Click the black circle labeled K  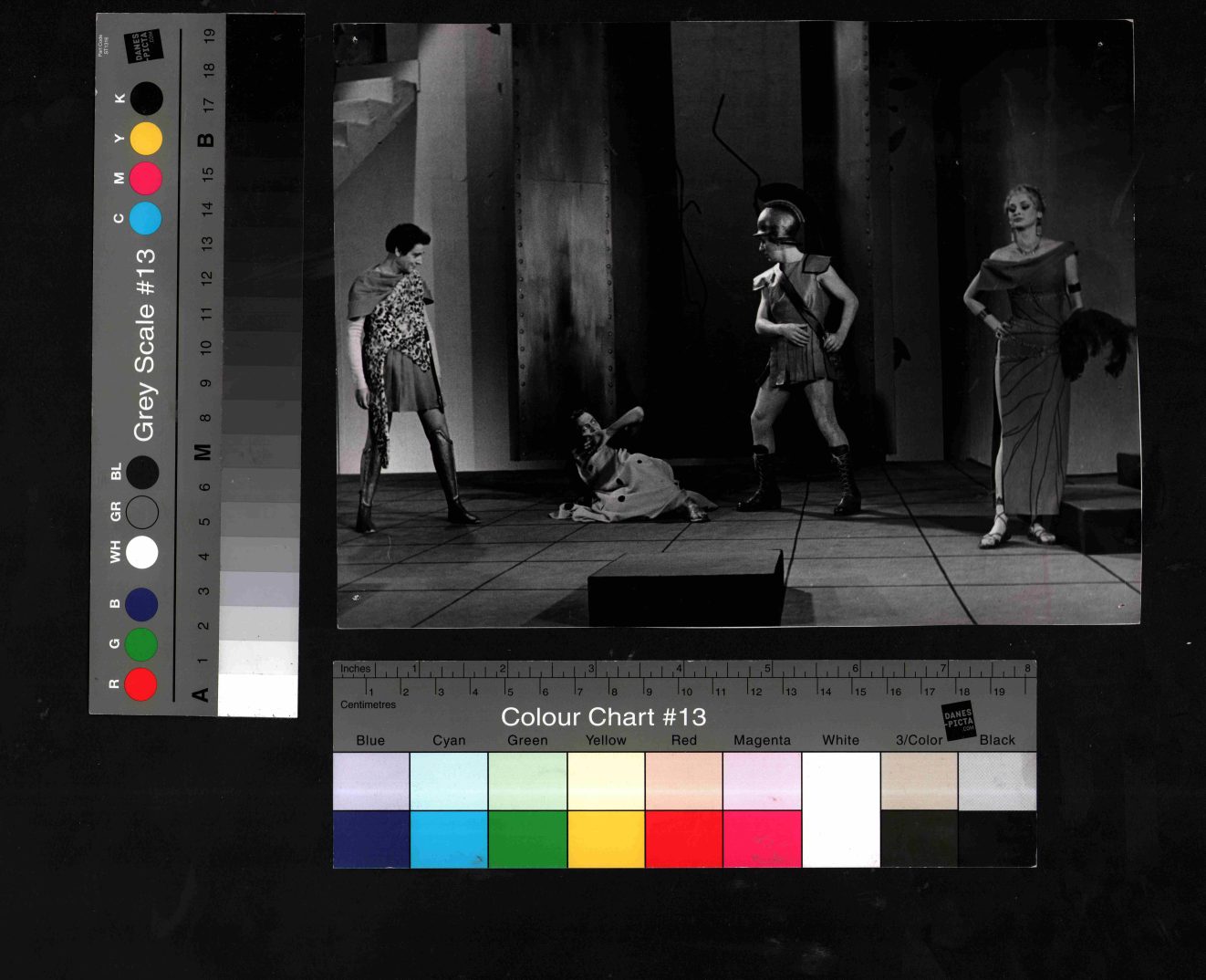tap(146, 99)
